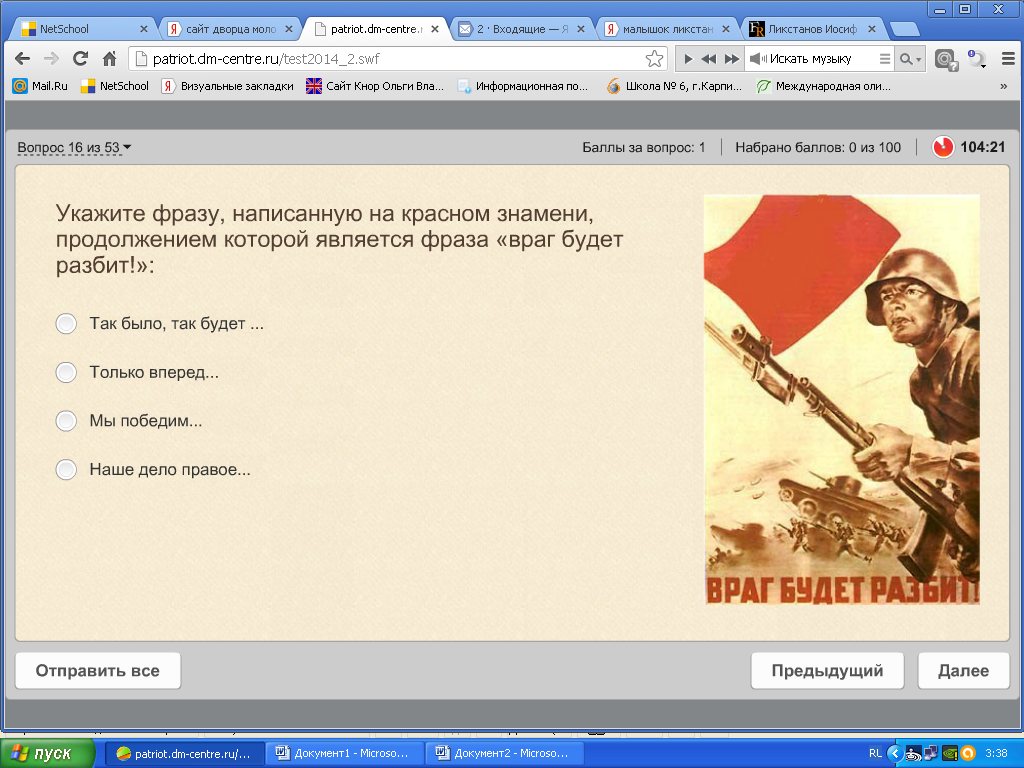Click the Отправить все button

pyautogui.click(x=98, y=671)
